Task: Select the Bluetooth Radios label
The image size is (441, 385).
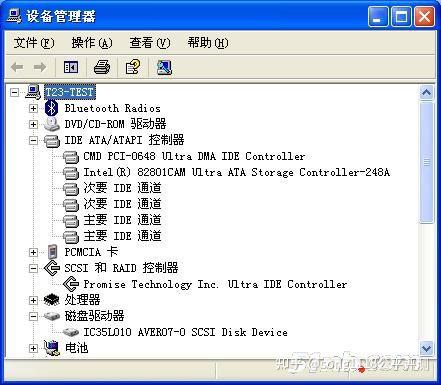Action: (112, 108)
